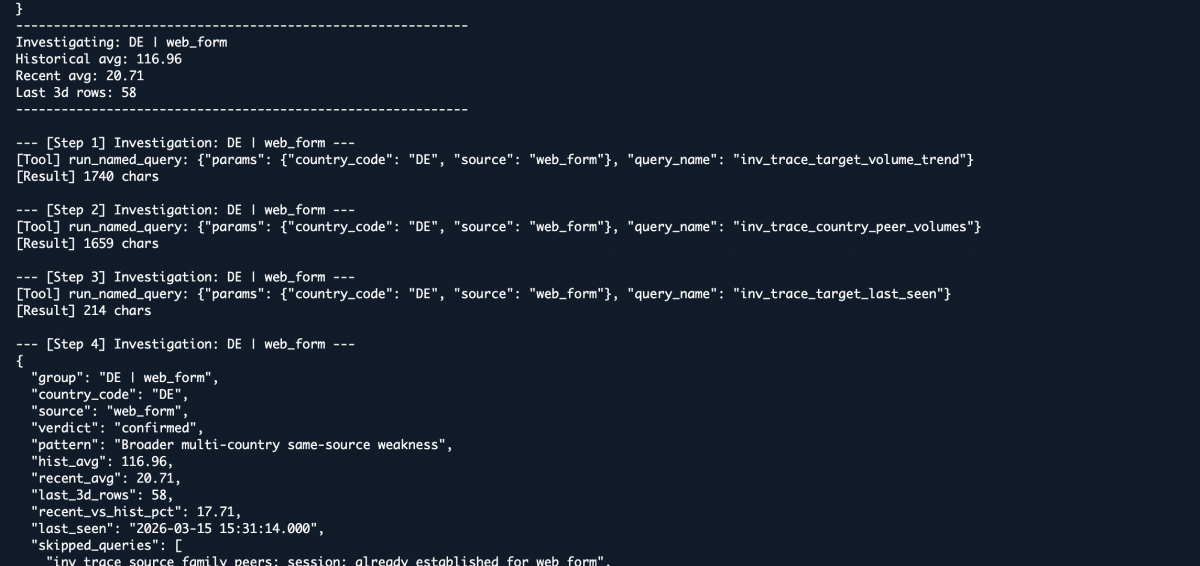Click the "Historical avg: 116.96" text

click(x=98, y=59)
